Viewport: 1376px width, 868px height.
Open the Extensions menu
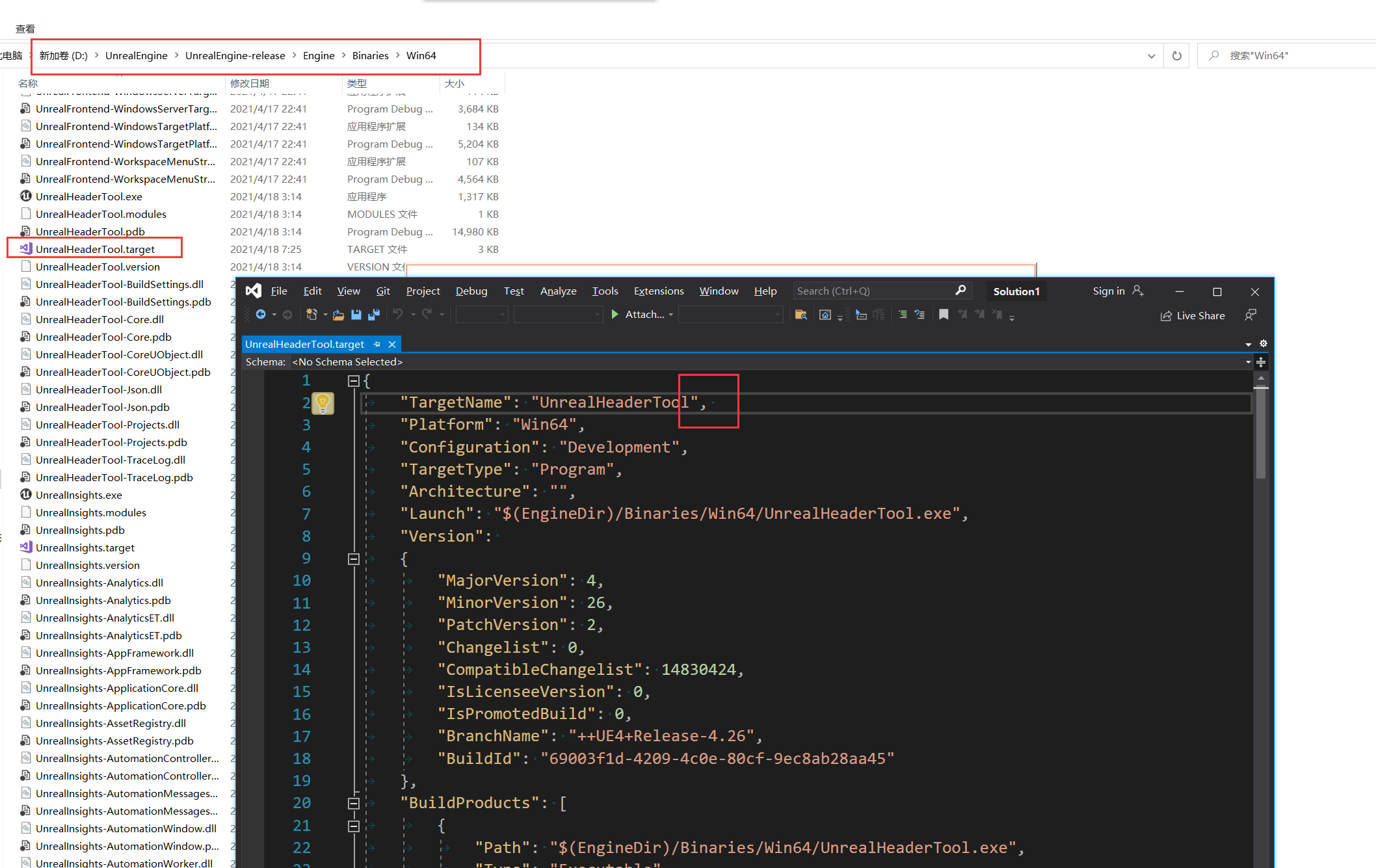coord(658,291)
